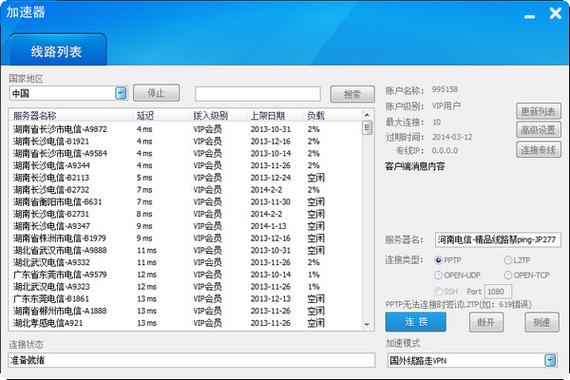570x380 pixels.
Task: Select server 湖南长沙电信-B2732
Action: click(x=185, y=190)
